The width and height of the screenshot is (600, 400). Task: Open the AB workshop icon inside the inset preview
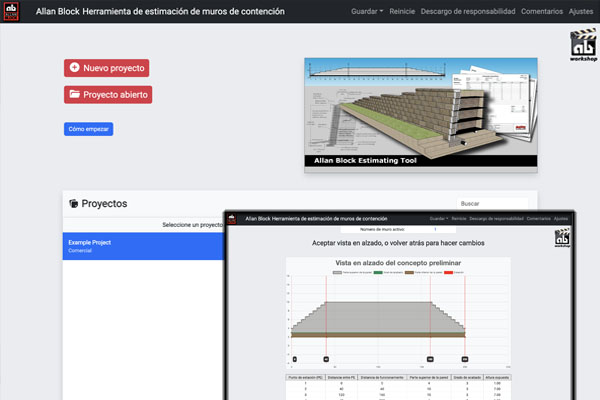coord(562,238)
